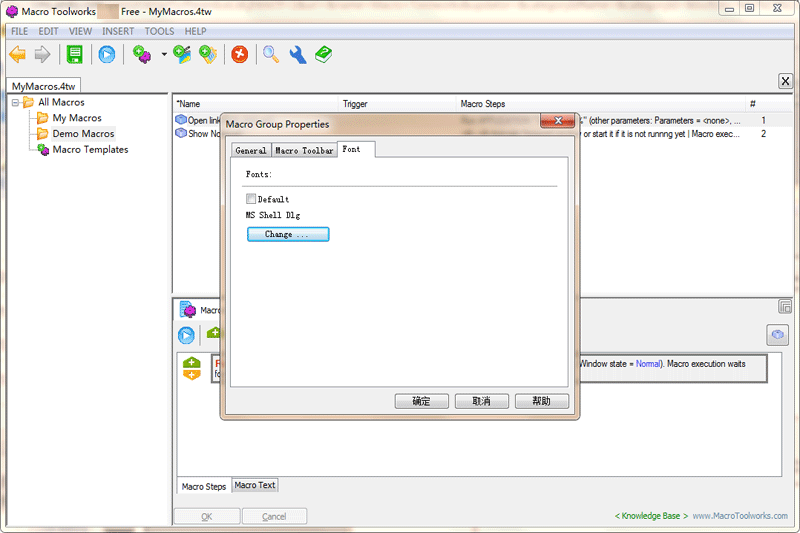The width and height of the screenshot is (800, 533).
Task: Collapse the All Macros tree node
Action: click(x=15, y=103)
